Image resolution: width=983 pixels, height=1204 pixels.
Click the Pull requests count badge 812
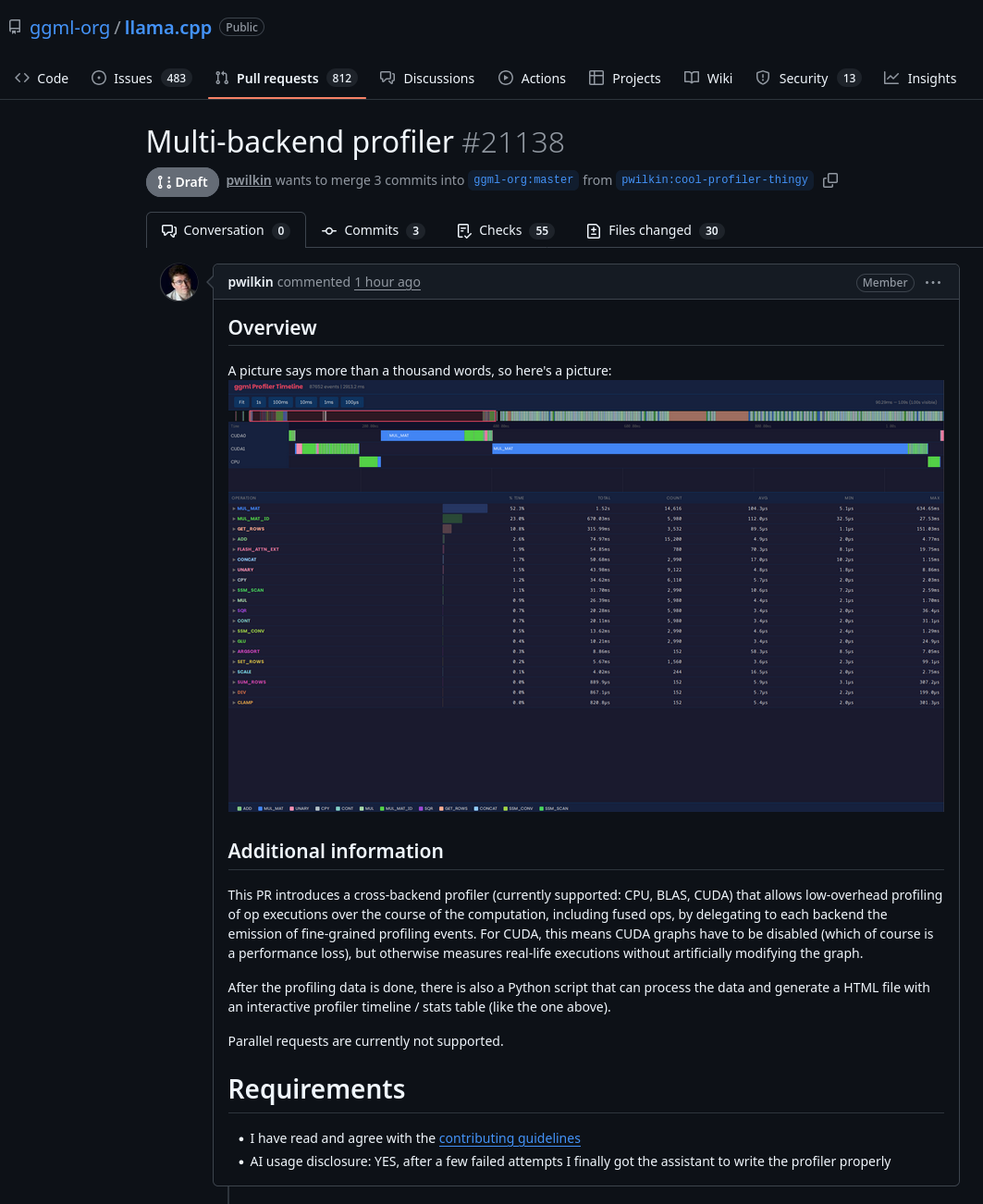[342, 79]
